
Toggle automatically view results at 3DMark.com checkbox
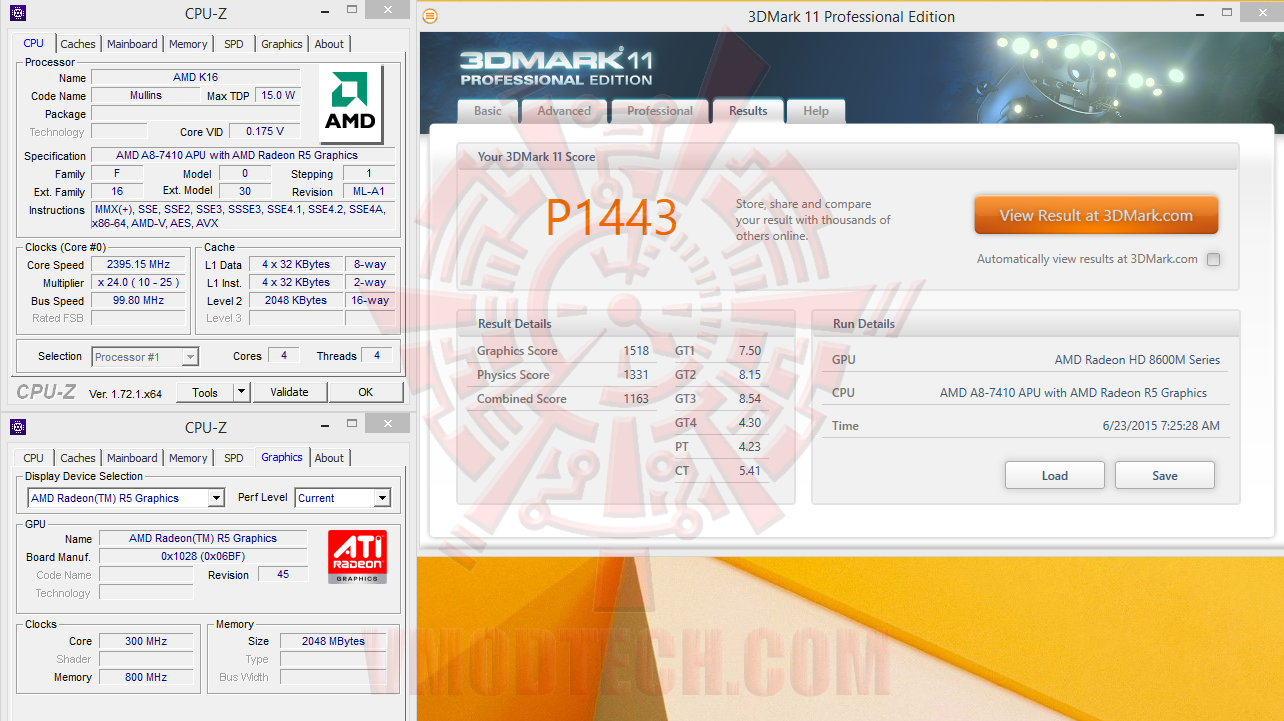tap(1213, 259)
